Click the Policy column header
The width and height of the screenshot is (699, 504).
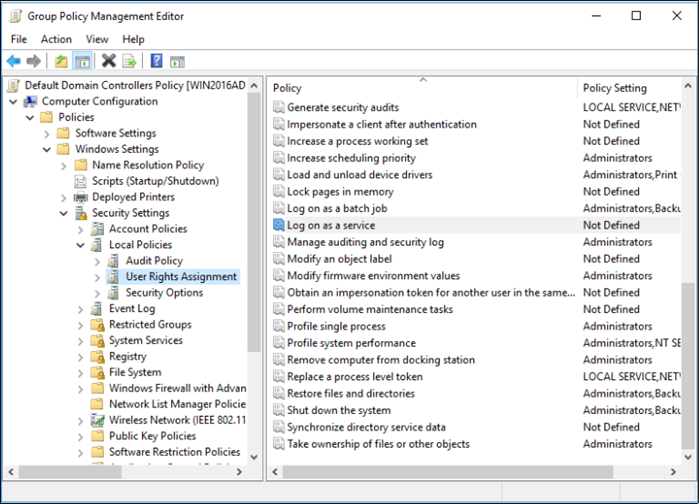(x=420, y=88)
